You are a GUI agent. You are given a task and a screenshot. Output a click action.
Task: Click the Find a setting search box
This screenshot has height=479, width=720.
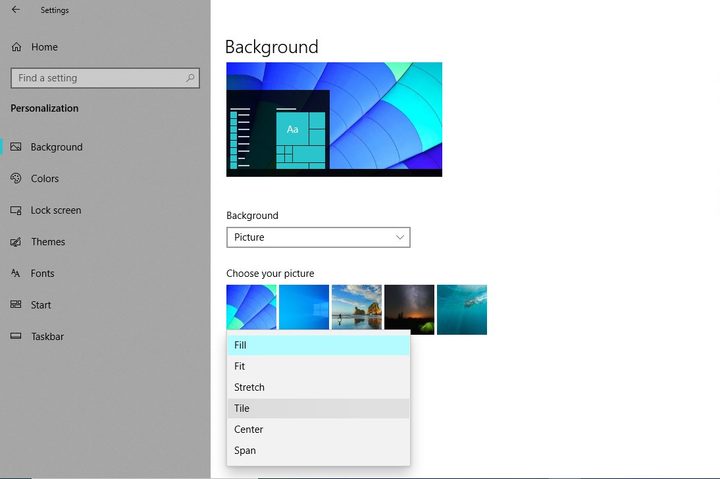coord(105,78)
